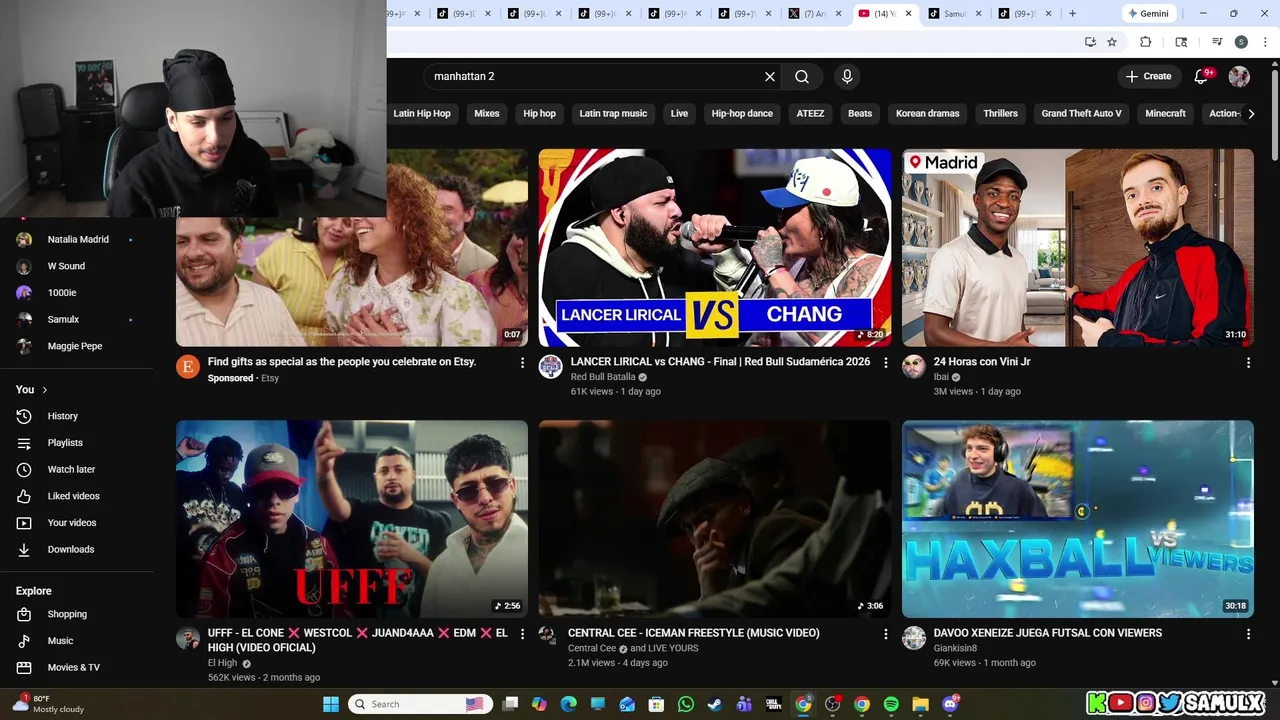
Task: Open three-dot menu for Central Cee Iceman Freestyle
Action: [885, 634]
